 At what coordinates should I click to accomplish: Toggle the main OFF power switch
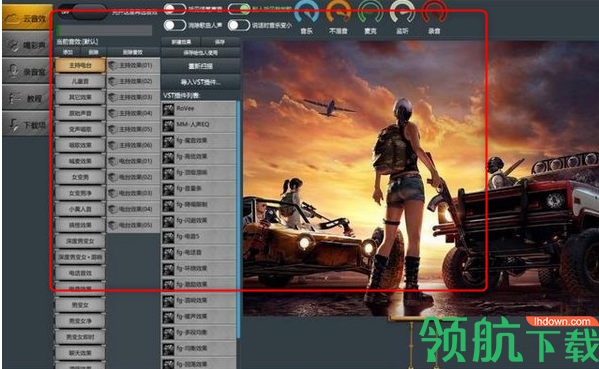pyautogui.click(x=83, y=12)
